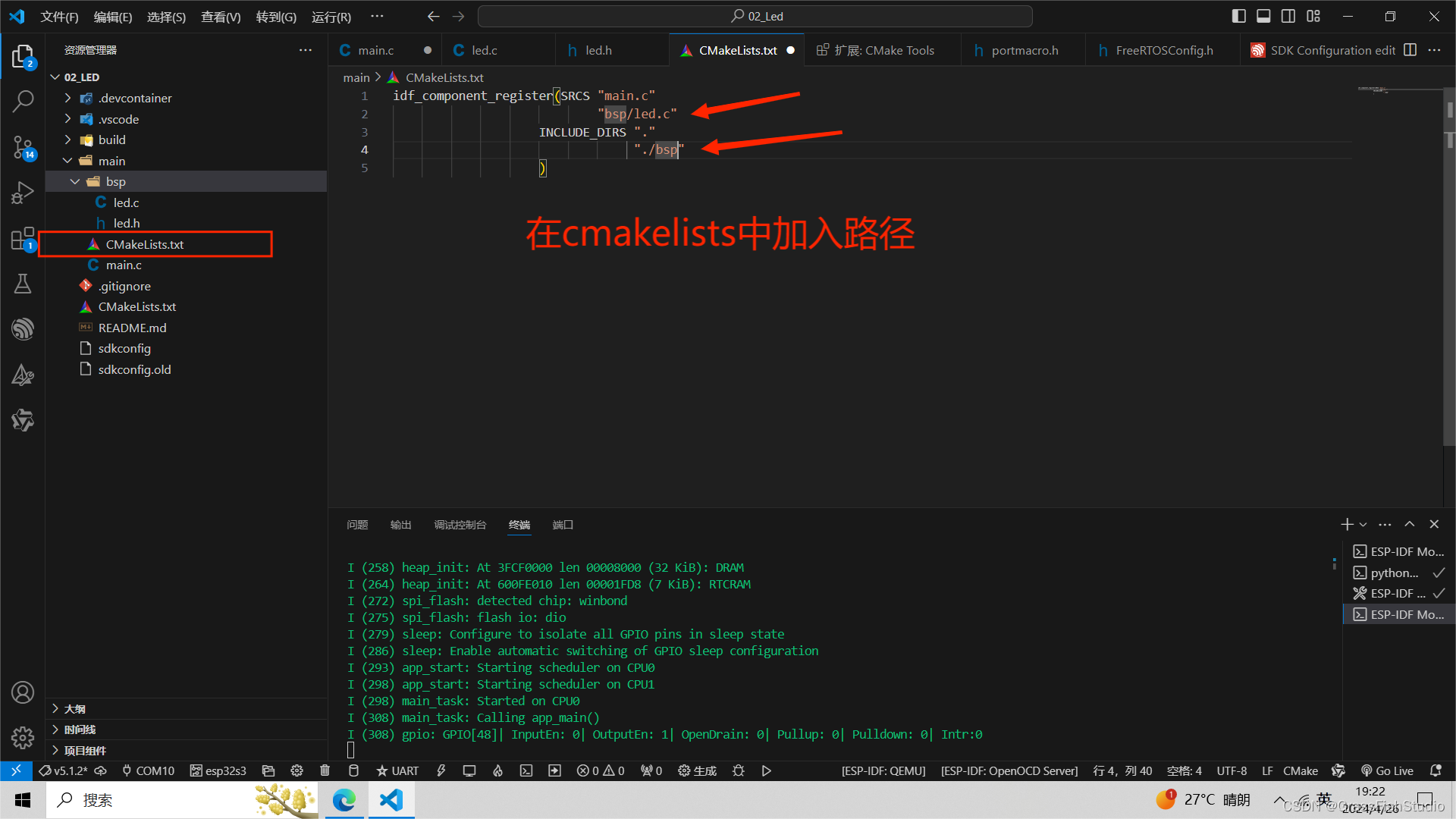1456x819 pixels.
Task: Click the full clean trash icon
Action: [325, 770]
